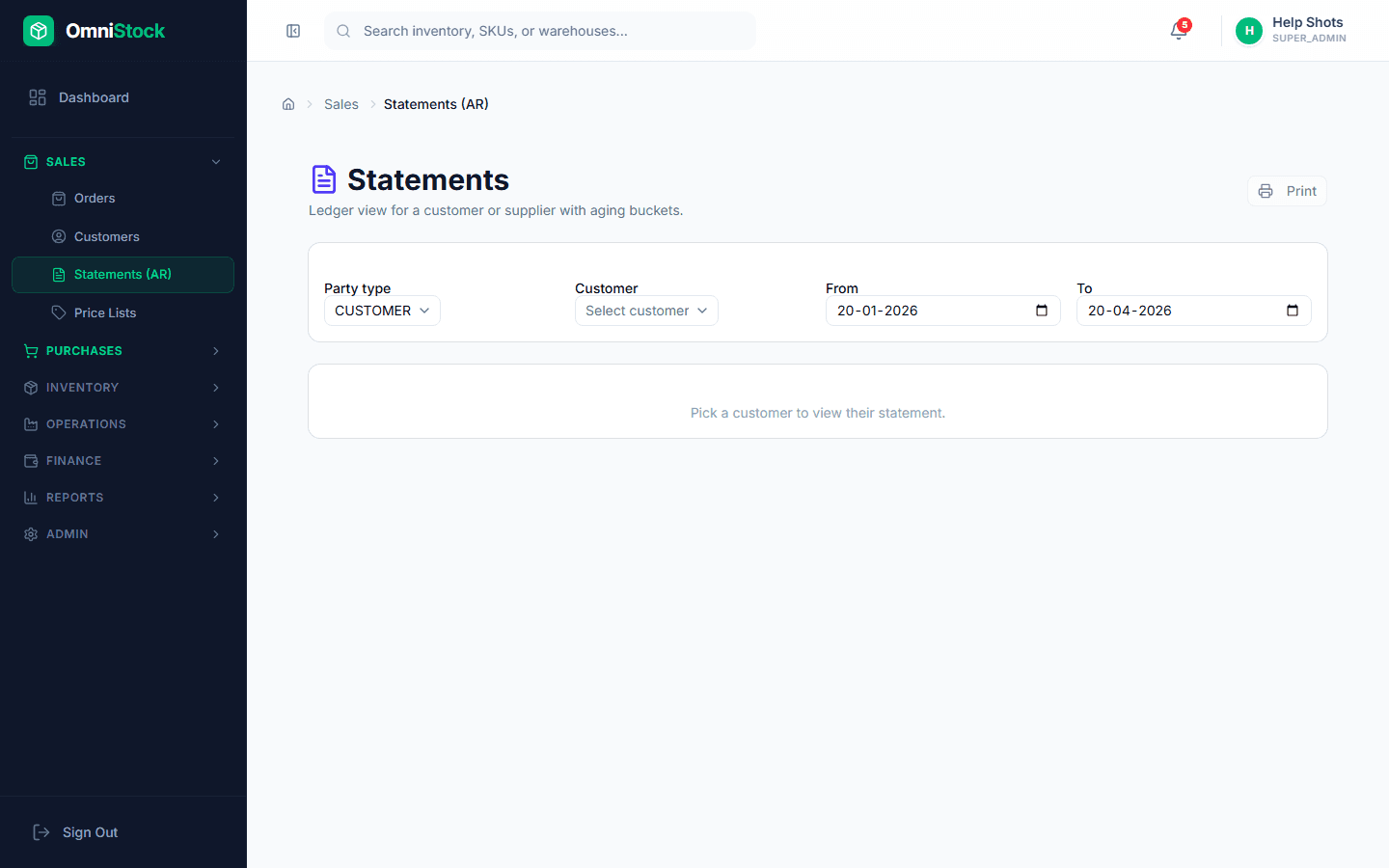1389x868 pixels.
Task: Click the SUPER_ADMIN role label
Action: click(1309, 39)
